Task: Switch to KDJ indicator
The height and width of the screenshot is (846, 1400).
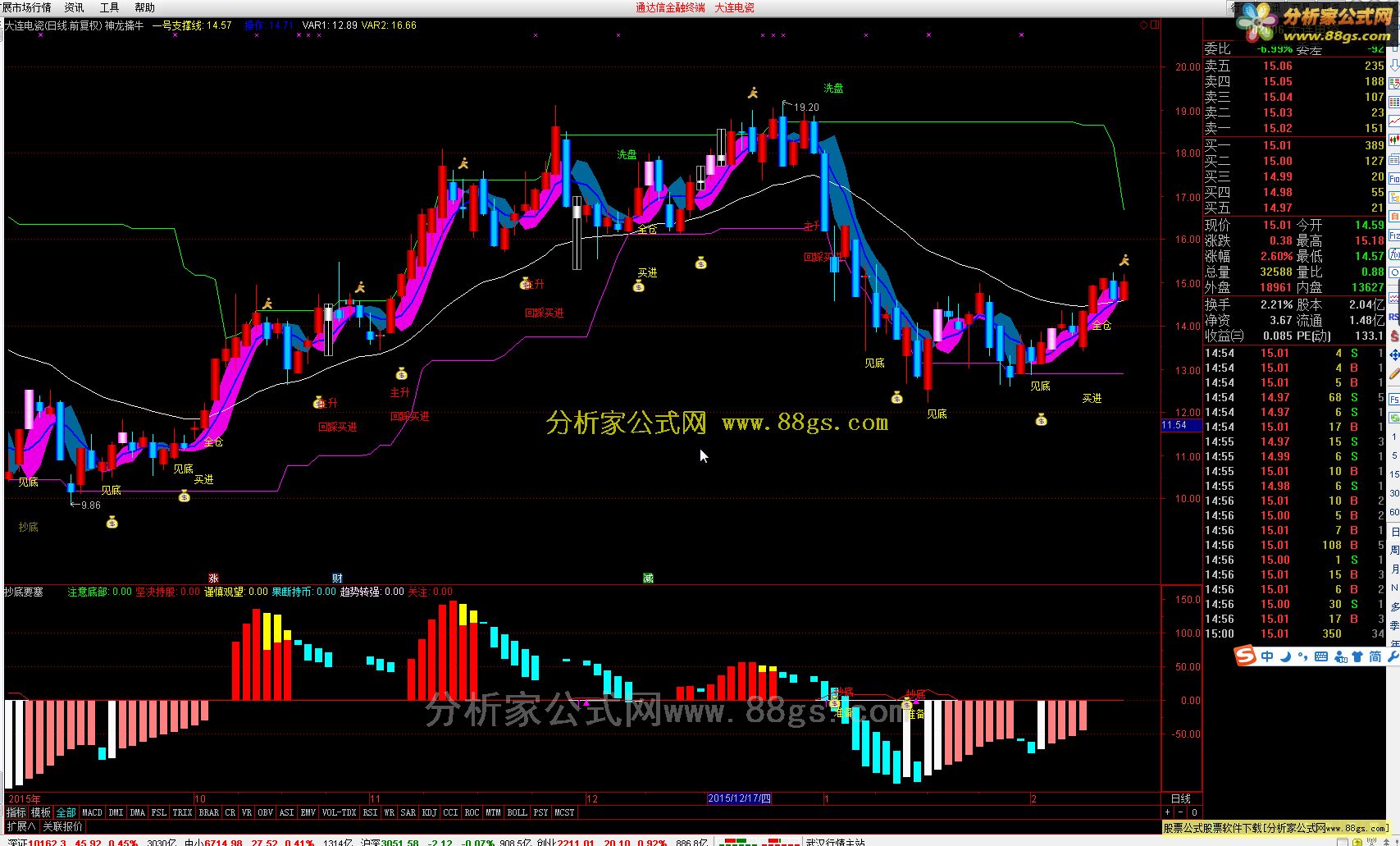Action: click(x=429, y=812)
